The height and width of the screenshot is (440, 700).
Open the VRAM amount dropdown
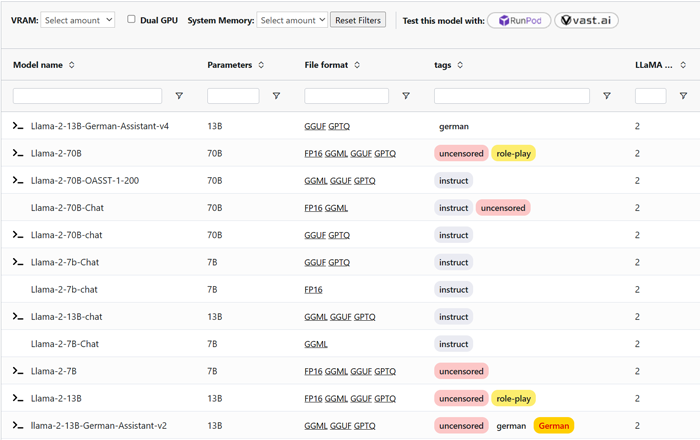(78, 19)
